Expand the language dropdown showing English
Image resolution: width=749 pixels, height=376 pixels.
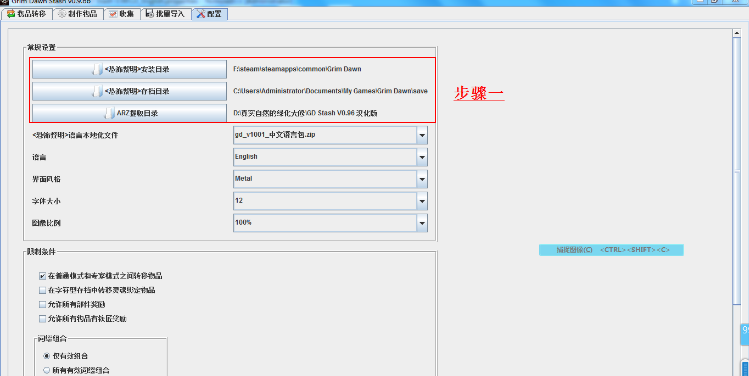(330, 157)
